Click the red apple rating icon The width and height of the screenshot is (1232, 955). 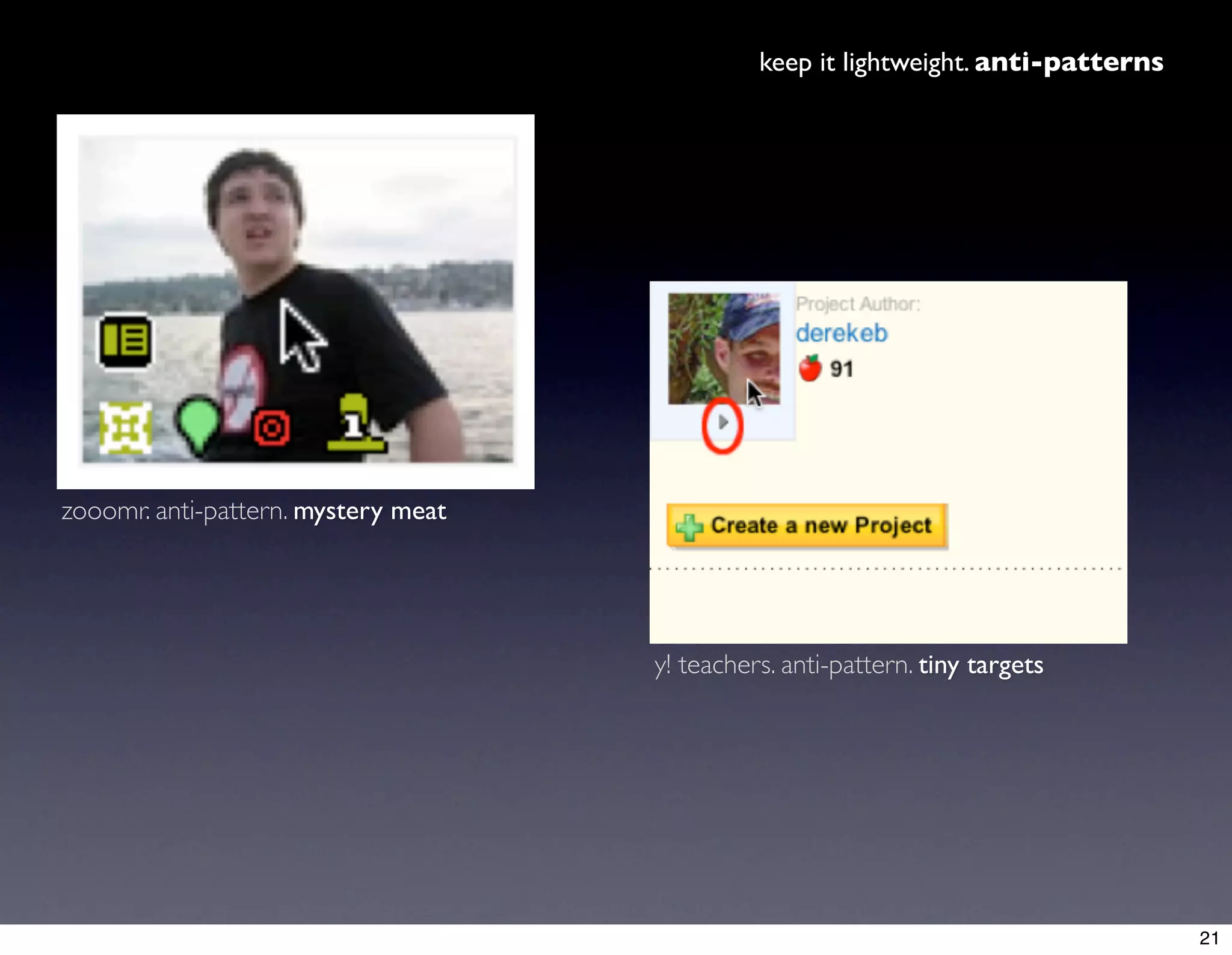click(x=810, y=368)
